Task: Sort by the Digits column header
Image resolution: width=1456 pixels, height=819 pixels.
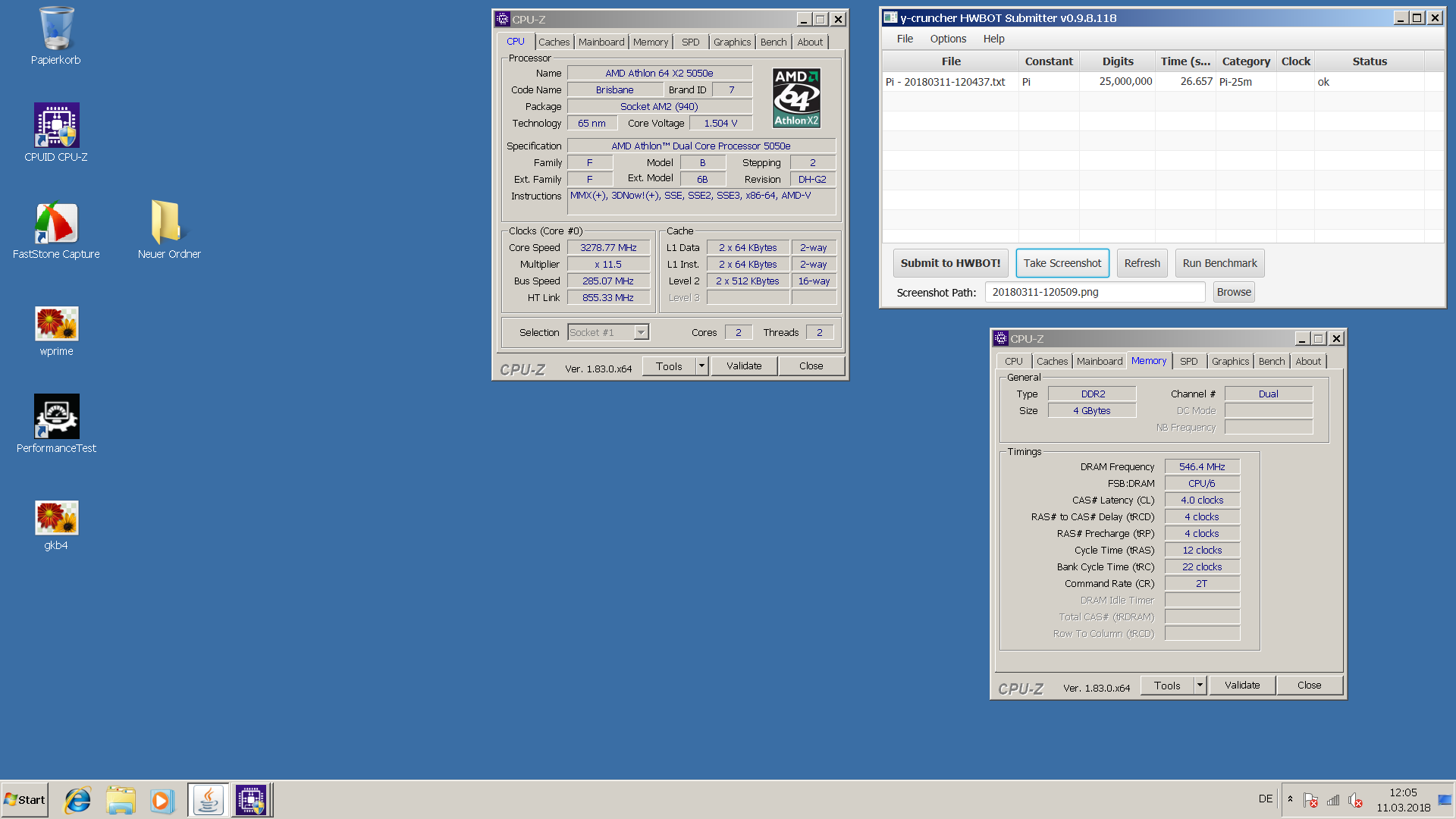Action: (1118, 61)
